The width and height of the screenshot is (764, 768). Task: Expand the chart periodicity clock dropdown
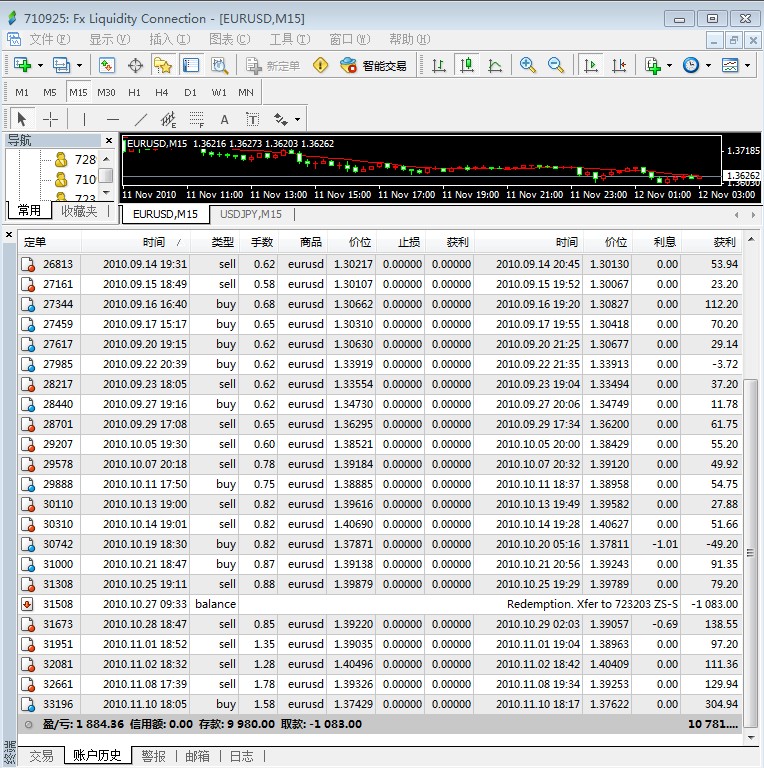click(x=708, y=65)
